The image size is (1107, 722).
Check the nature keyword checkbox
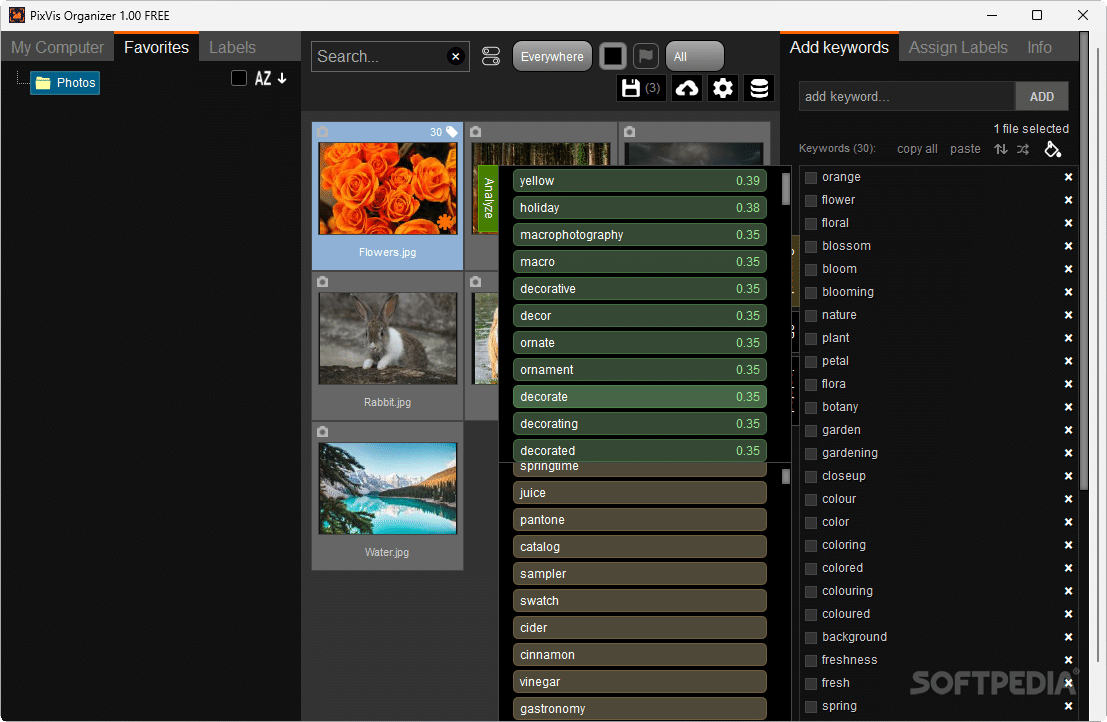810,315
